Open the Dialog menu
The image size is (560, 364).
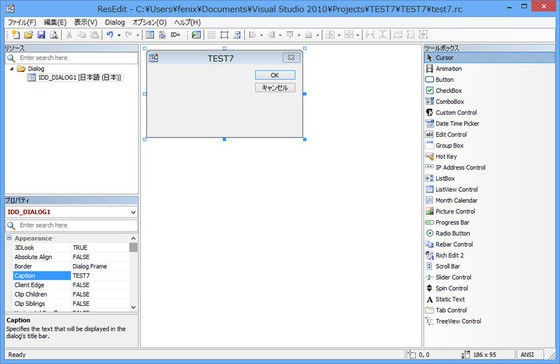(x=115, y=23)
